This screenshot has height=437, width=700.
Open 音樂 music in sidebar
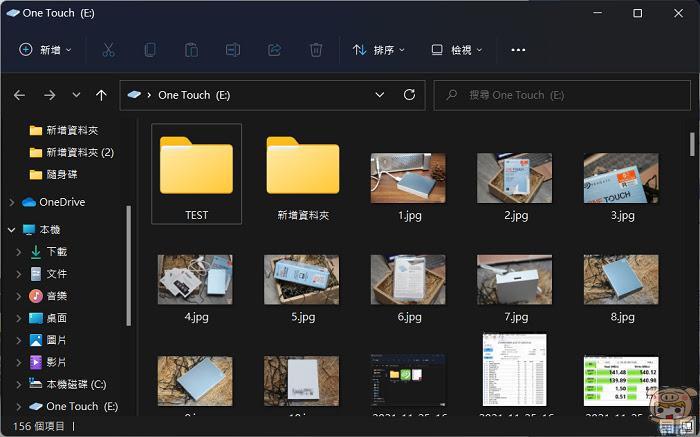(x=48, y=296)
